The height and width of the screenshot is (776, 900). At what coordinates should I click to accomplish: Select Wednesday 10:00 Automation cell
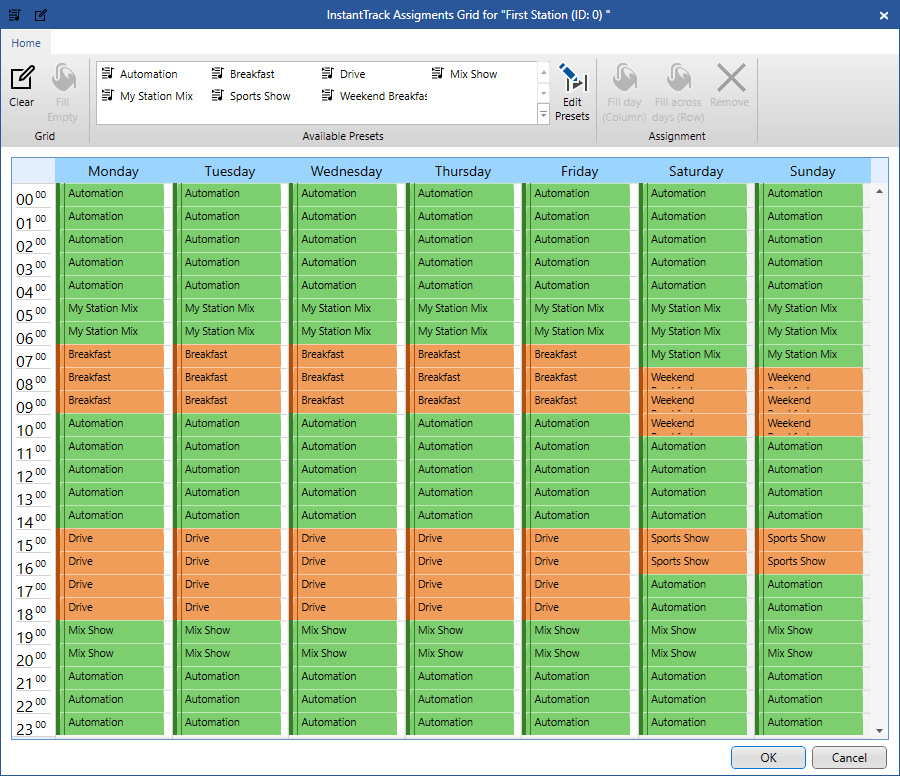(343, 425)
